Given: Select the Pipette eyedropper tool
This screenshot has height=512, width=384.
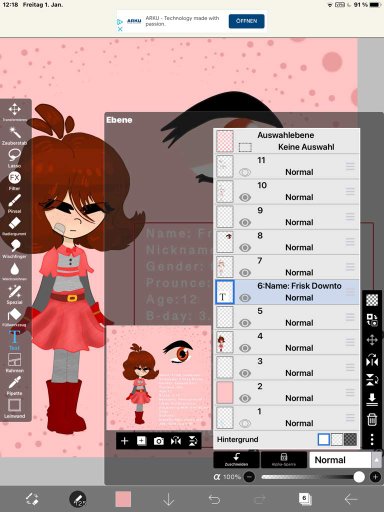Looking at the screenshot, I should tap(14, 386).
